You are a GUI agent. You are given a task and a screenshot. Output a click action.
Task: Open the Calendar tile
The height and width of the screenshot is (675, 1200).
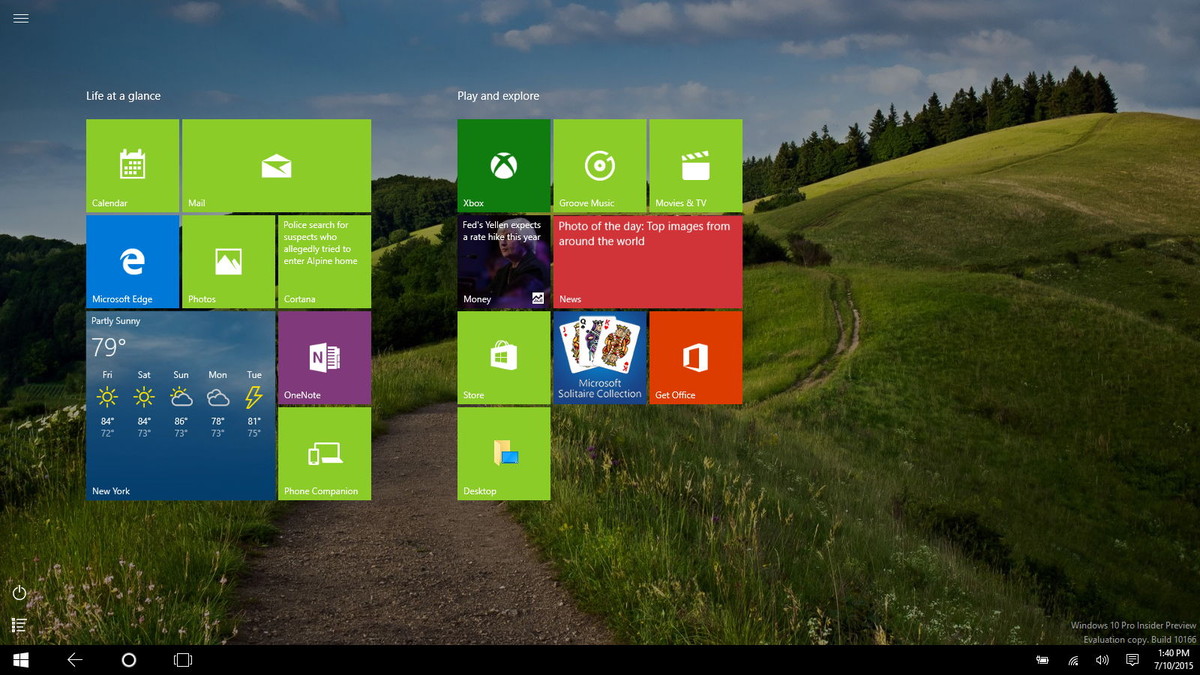pyautogui.click(x=132, y=166)
